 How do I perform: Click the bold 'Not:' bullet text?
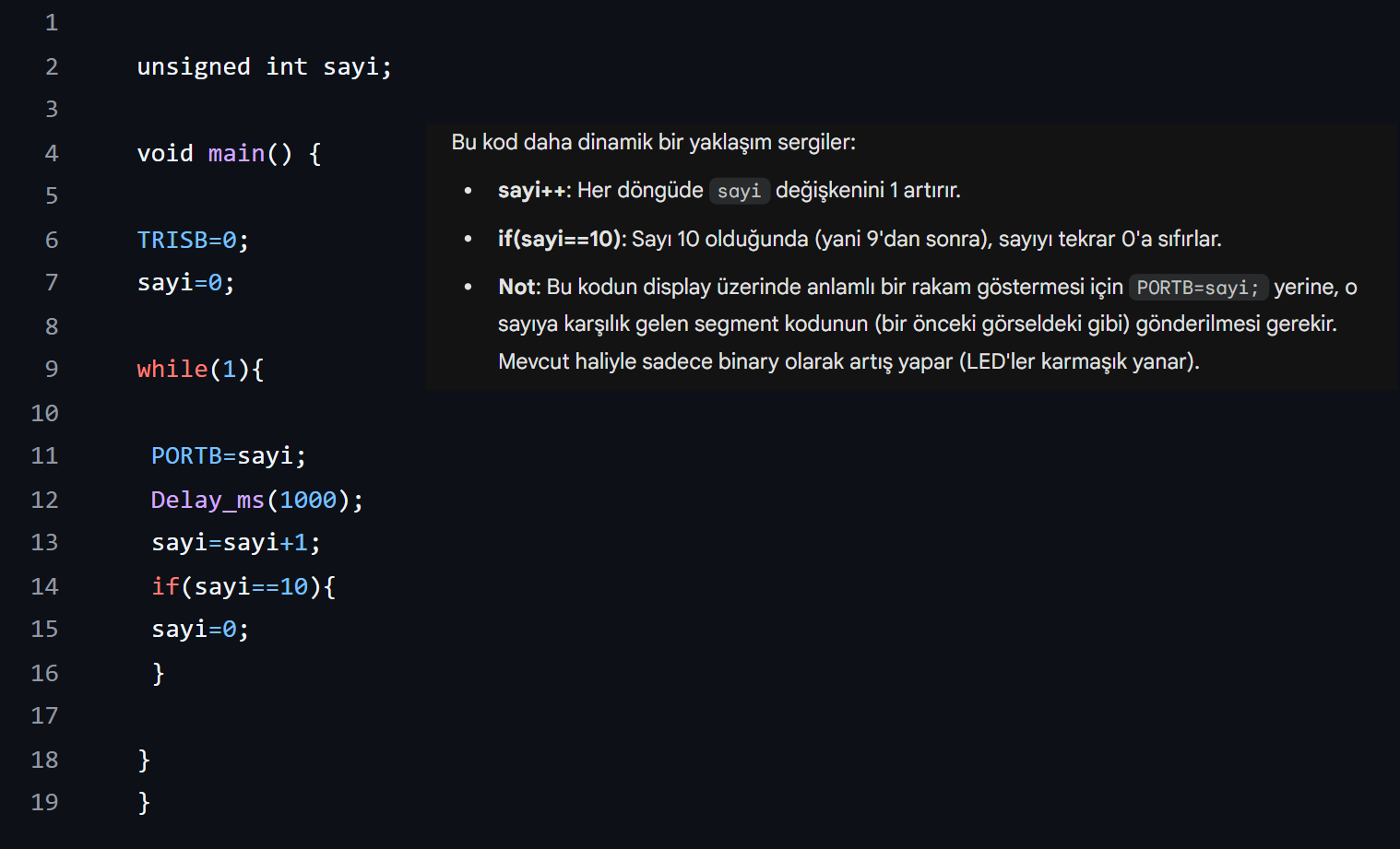[519, 287]
